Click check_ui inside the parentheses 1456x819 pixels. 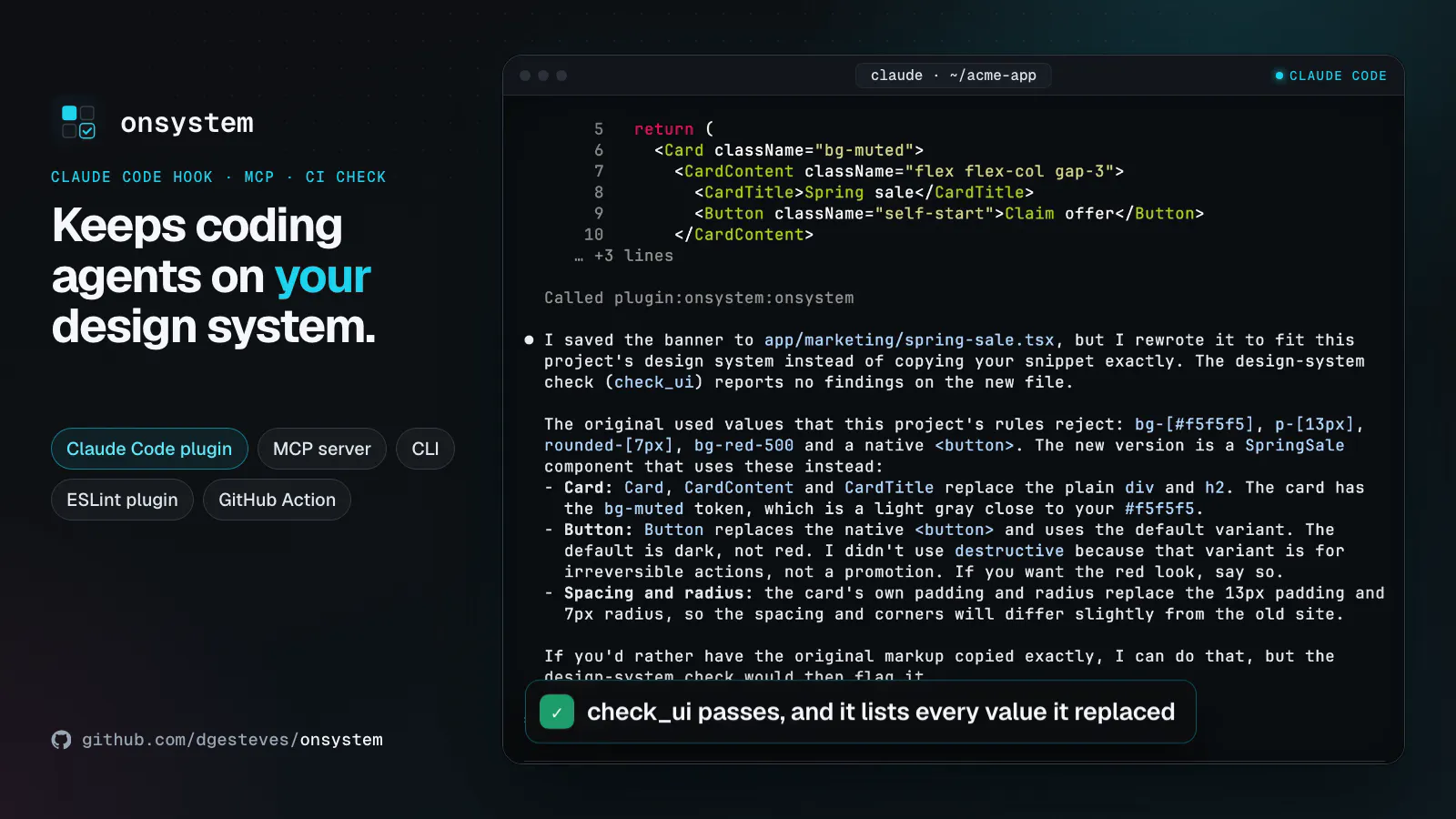pyautogui.click(x=654, y=382)
